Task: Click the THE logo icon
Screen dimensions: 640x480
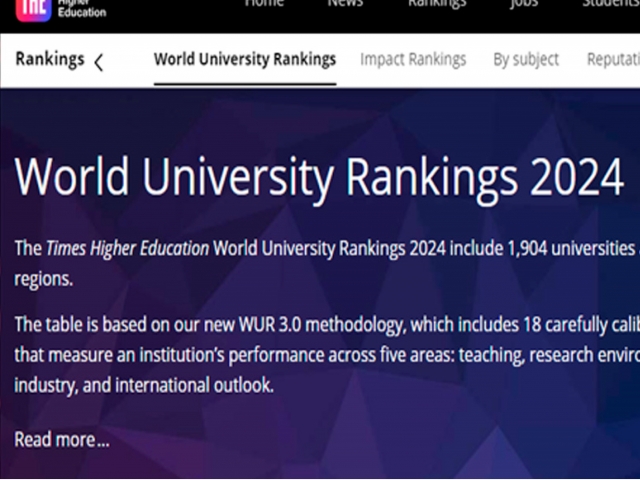Action: pyautogui.click(x=33, y=8)
